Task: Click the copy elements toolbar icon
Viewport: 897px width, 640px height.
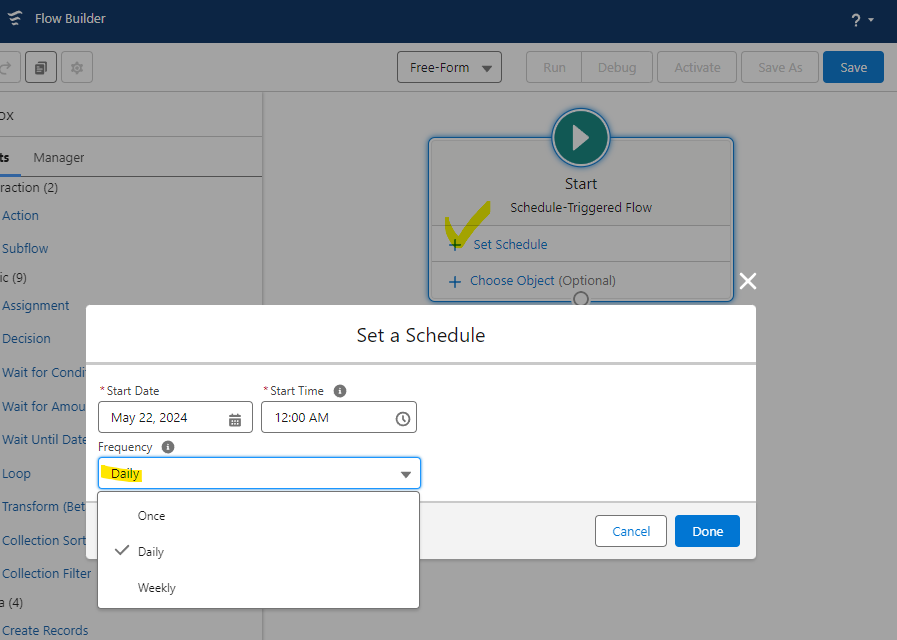Action: pos(41,67)
